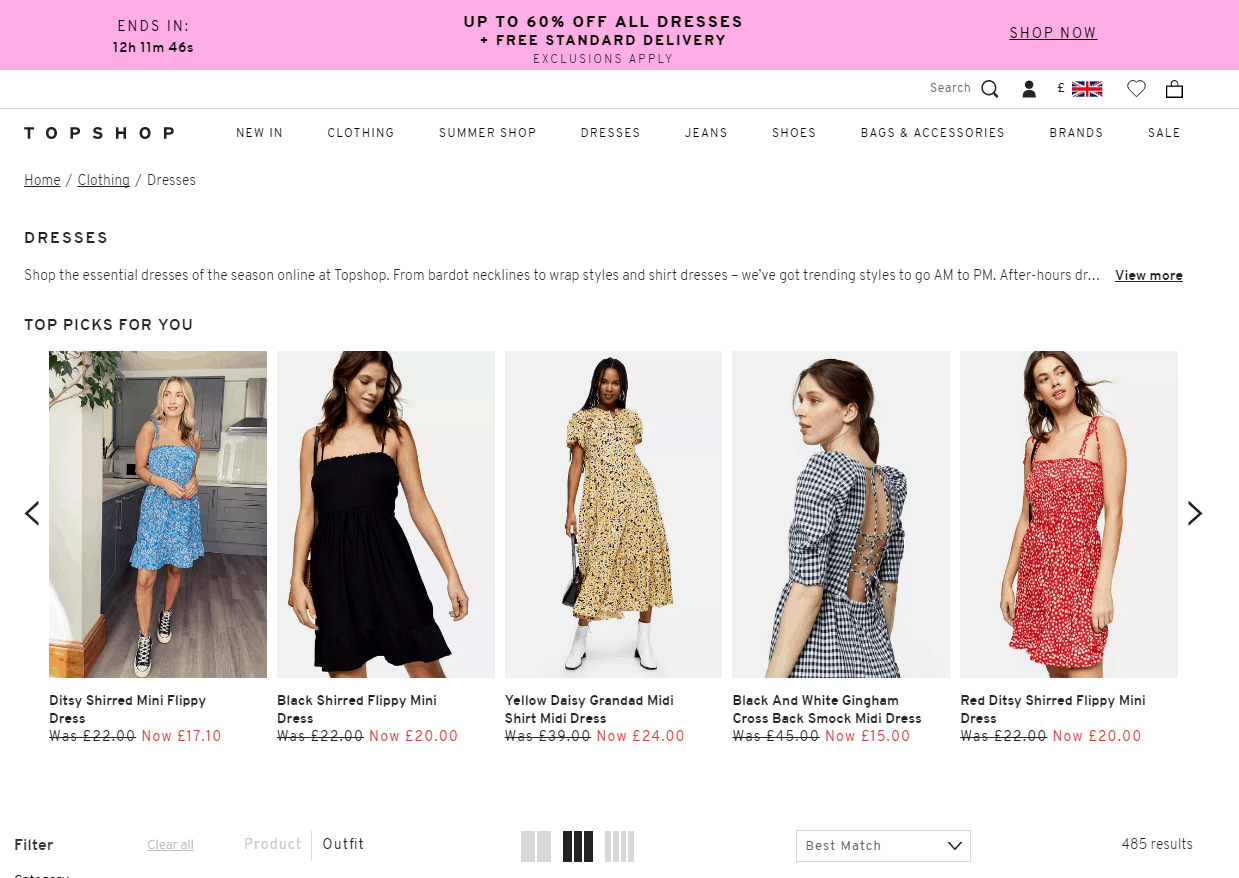1239x878 pixels.
Task: Click 'Red Ditsy Shirred Flippy Mini Dress' title
Action: click(x=1053, y=709)
